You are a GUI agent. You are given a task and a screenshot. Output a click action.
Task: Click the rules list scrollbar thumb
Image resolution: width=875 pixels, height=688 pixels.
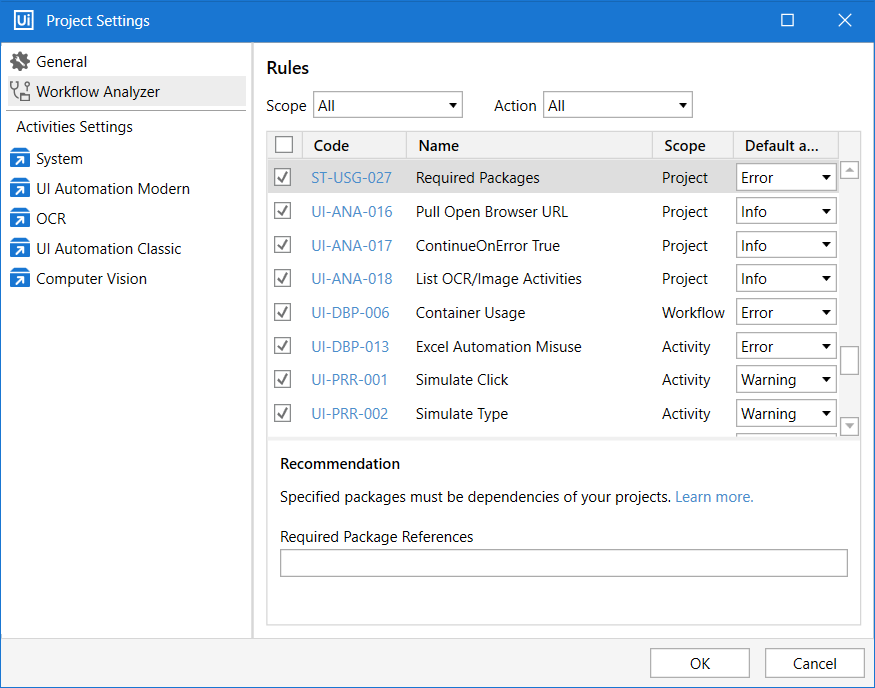(x=849, y=360)
